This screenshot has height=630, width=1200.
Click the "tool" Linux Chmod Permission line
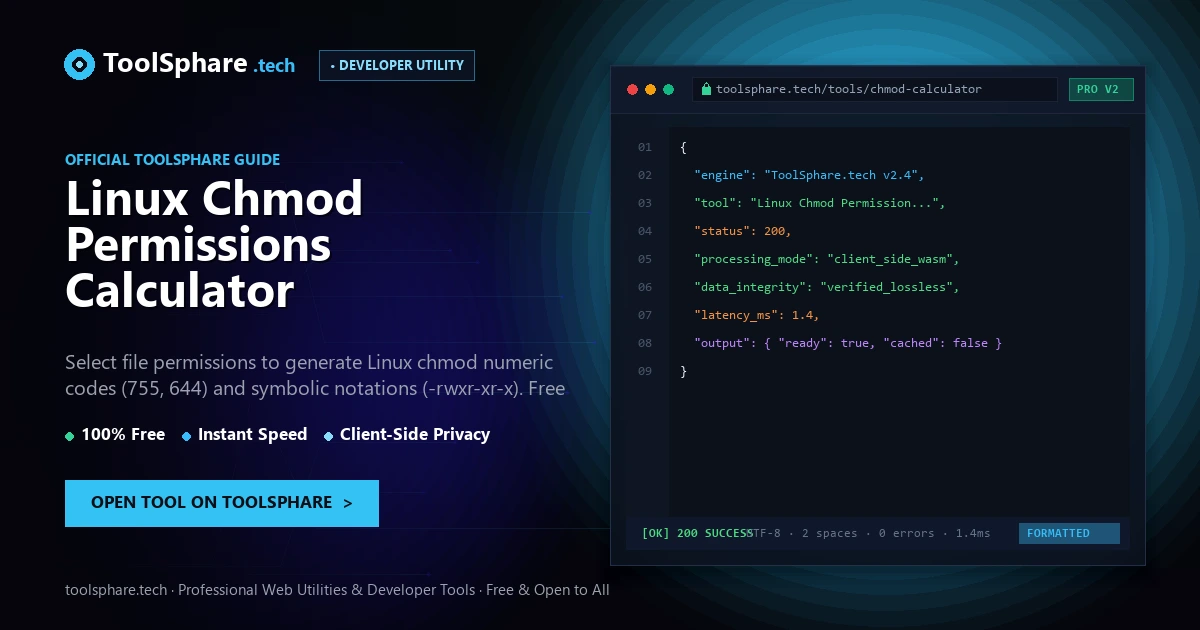coord(820,203)
